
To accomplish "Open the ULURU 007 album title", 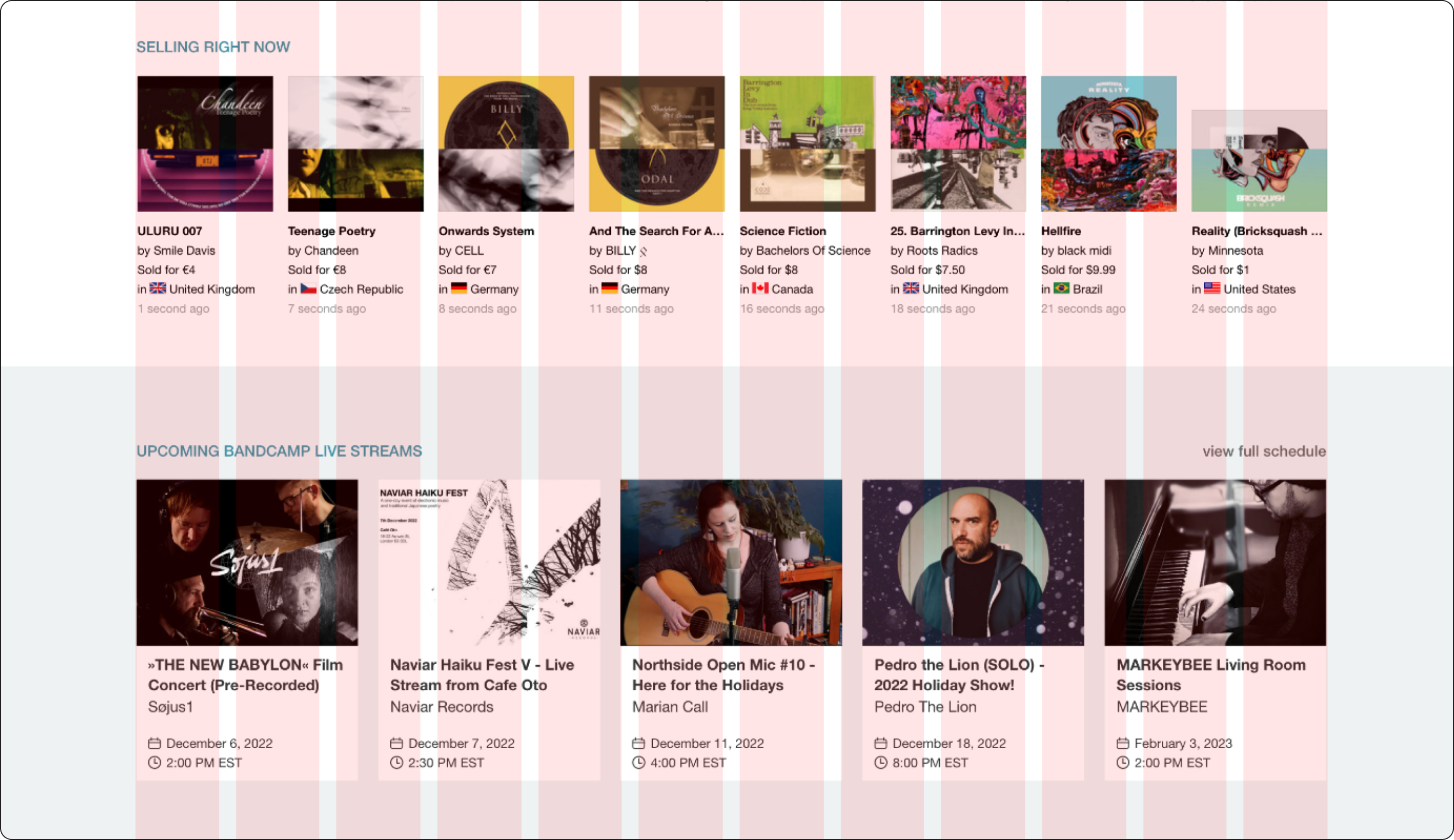I will [170, 231].
